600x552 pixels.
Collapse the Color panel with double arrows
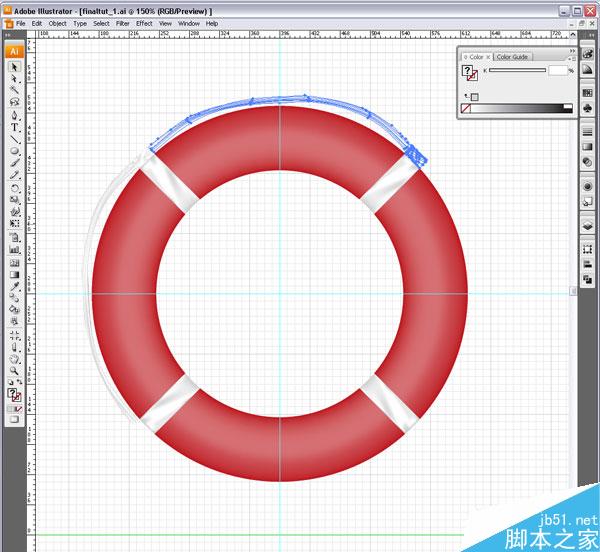click(572, 51)
